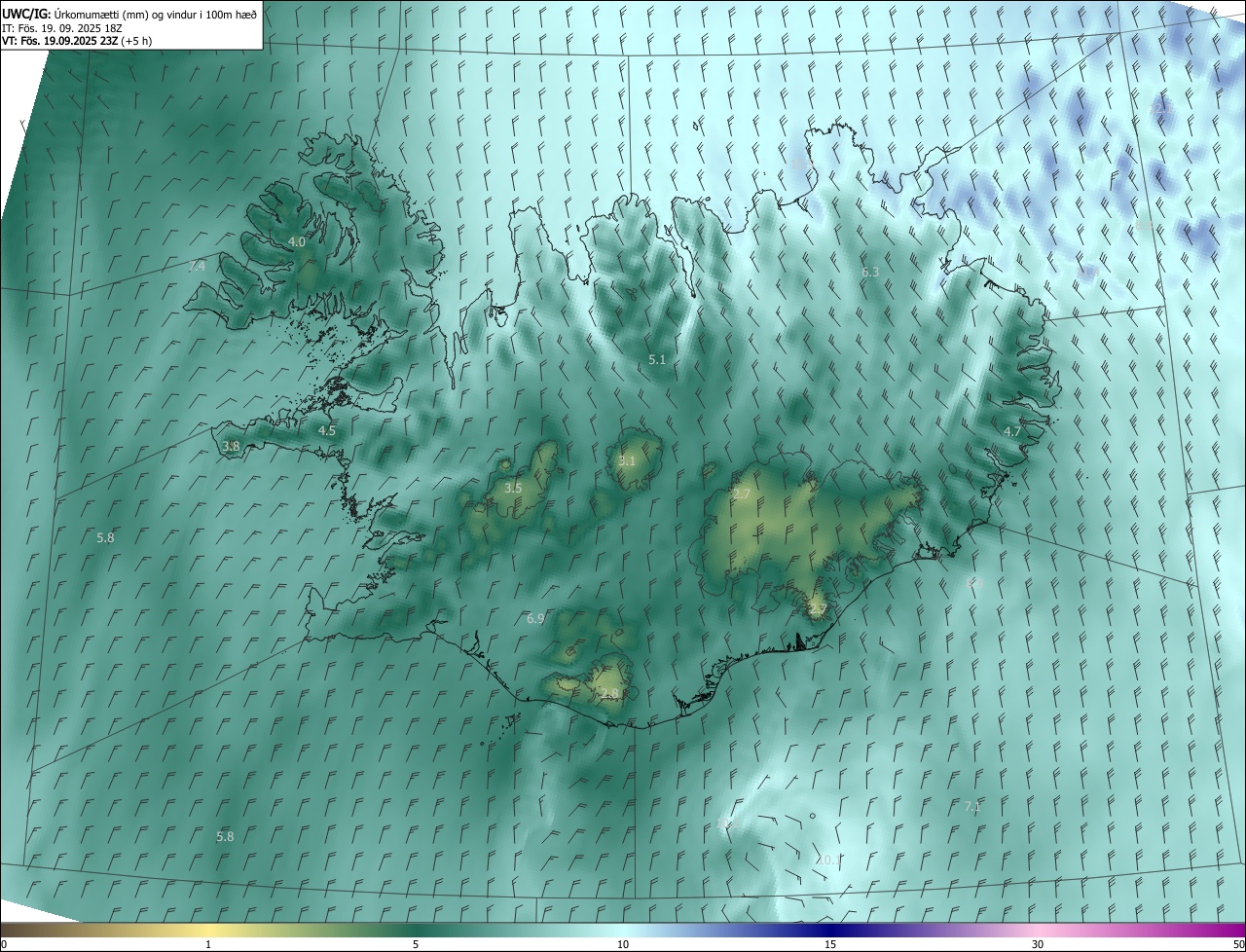This screenshot has height=952, width=1246.
Task: Click the 4.0 value in the Westfjords
Action: tap(297, 241)
